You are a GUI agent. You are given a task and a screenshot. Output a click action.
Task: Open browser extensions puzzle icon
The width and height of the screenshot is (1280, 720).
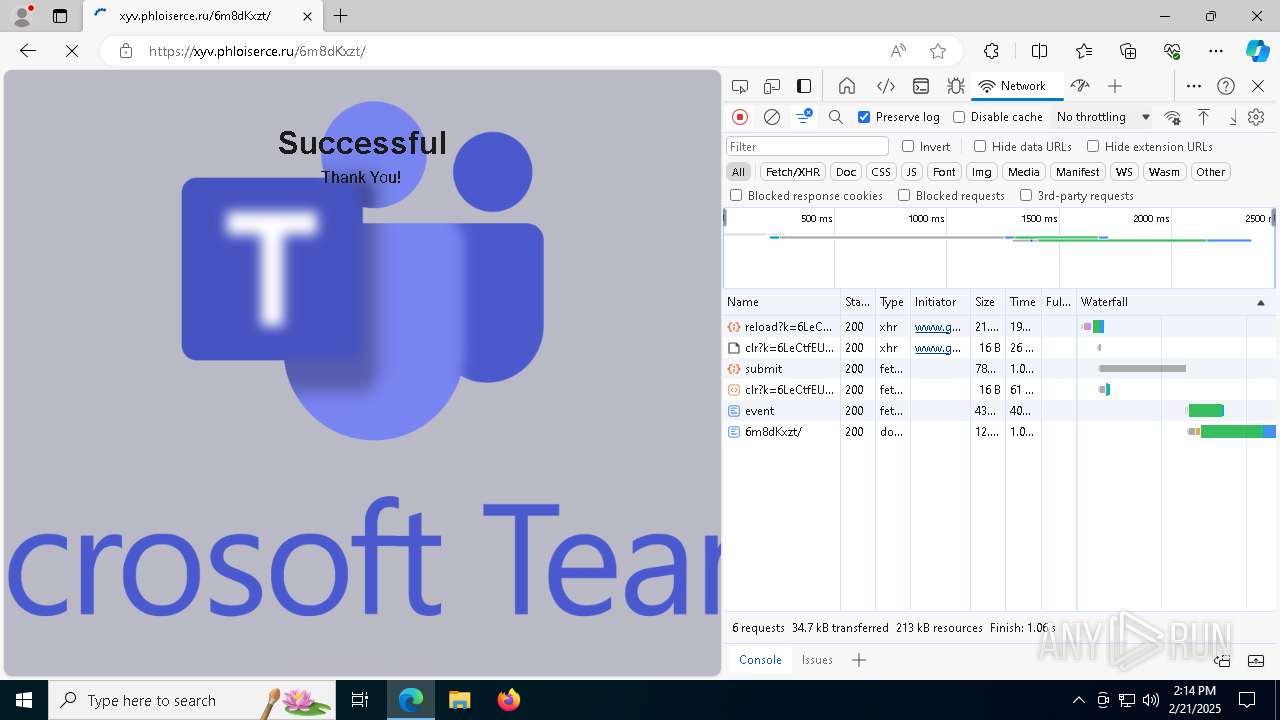coord(991,51)
